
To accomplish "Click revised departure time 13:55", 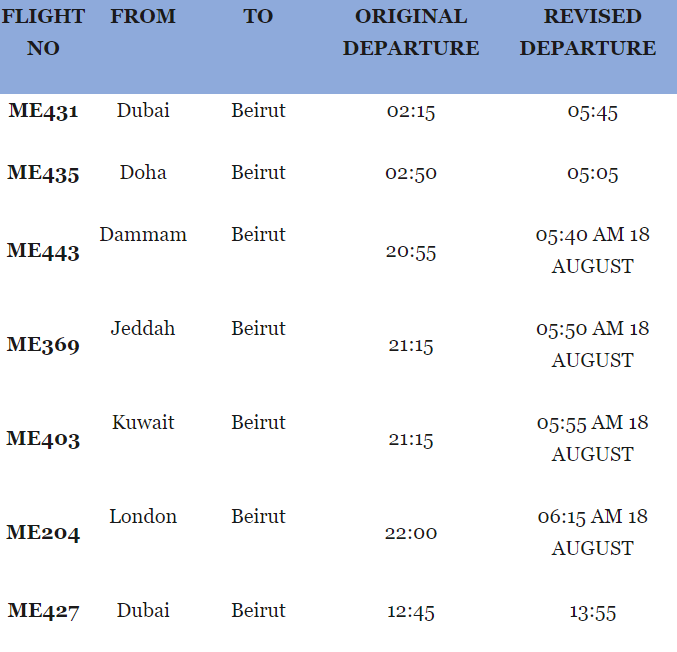I will coord(592,612).
